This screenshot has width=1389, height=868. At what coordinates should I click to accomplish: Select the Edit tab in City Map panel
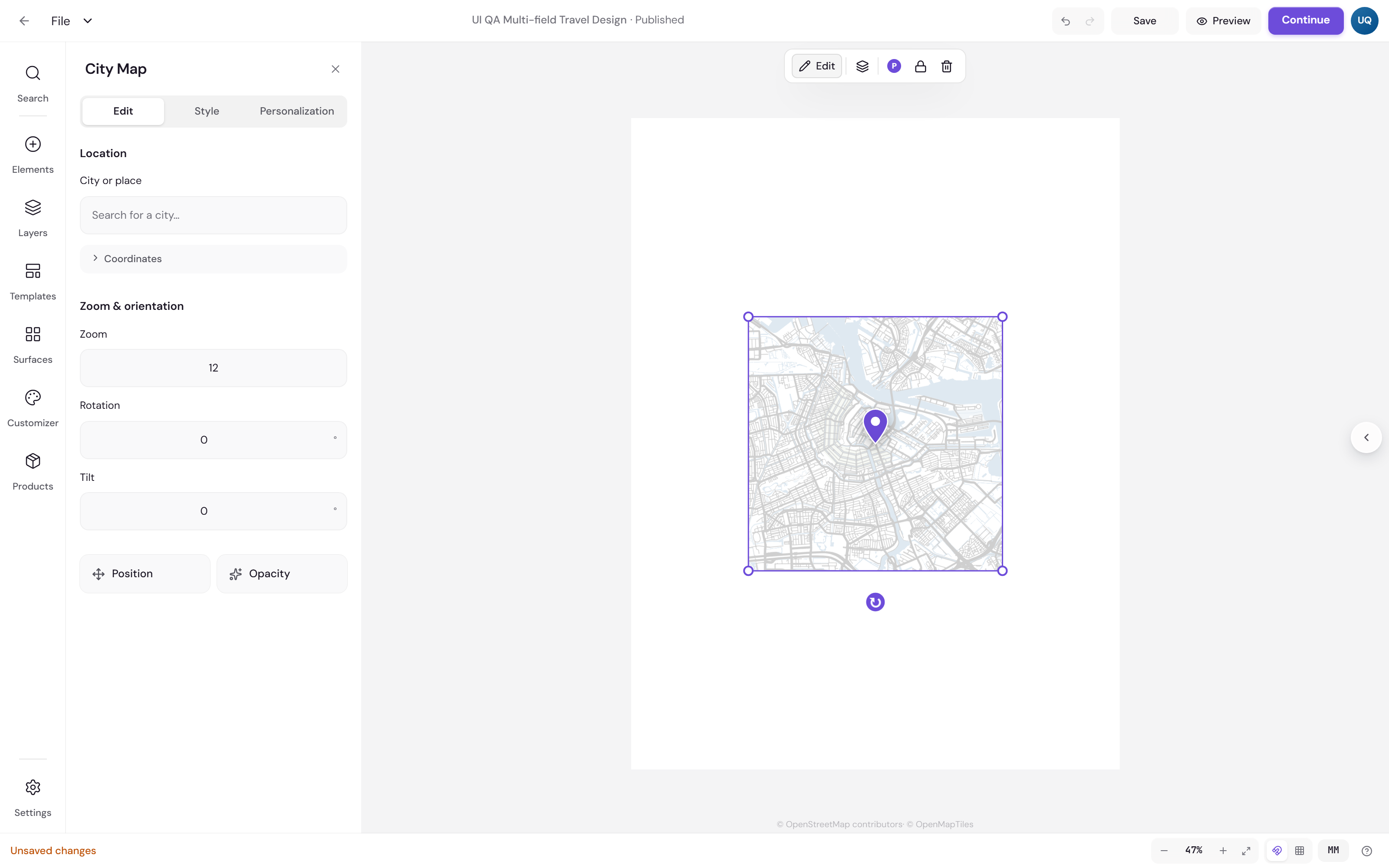click(123, 111)
